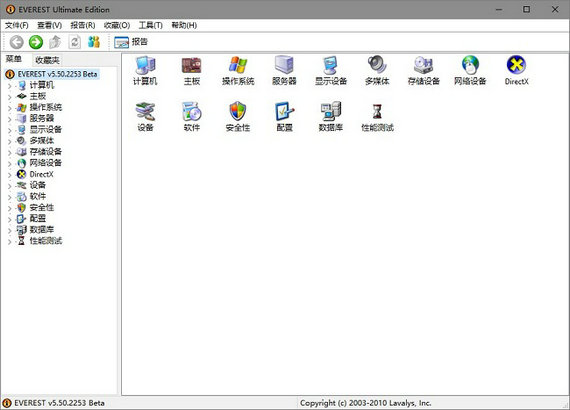Expand the 存储设备 tree node
The height and width of the screenshot is (410, 570).
click(10, 152)
